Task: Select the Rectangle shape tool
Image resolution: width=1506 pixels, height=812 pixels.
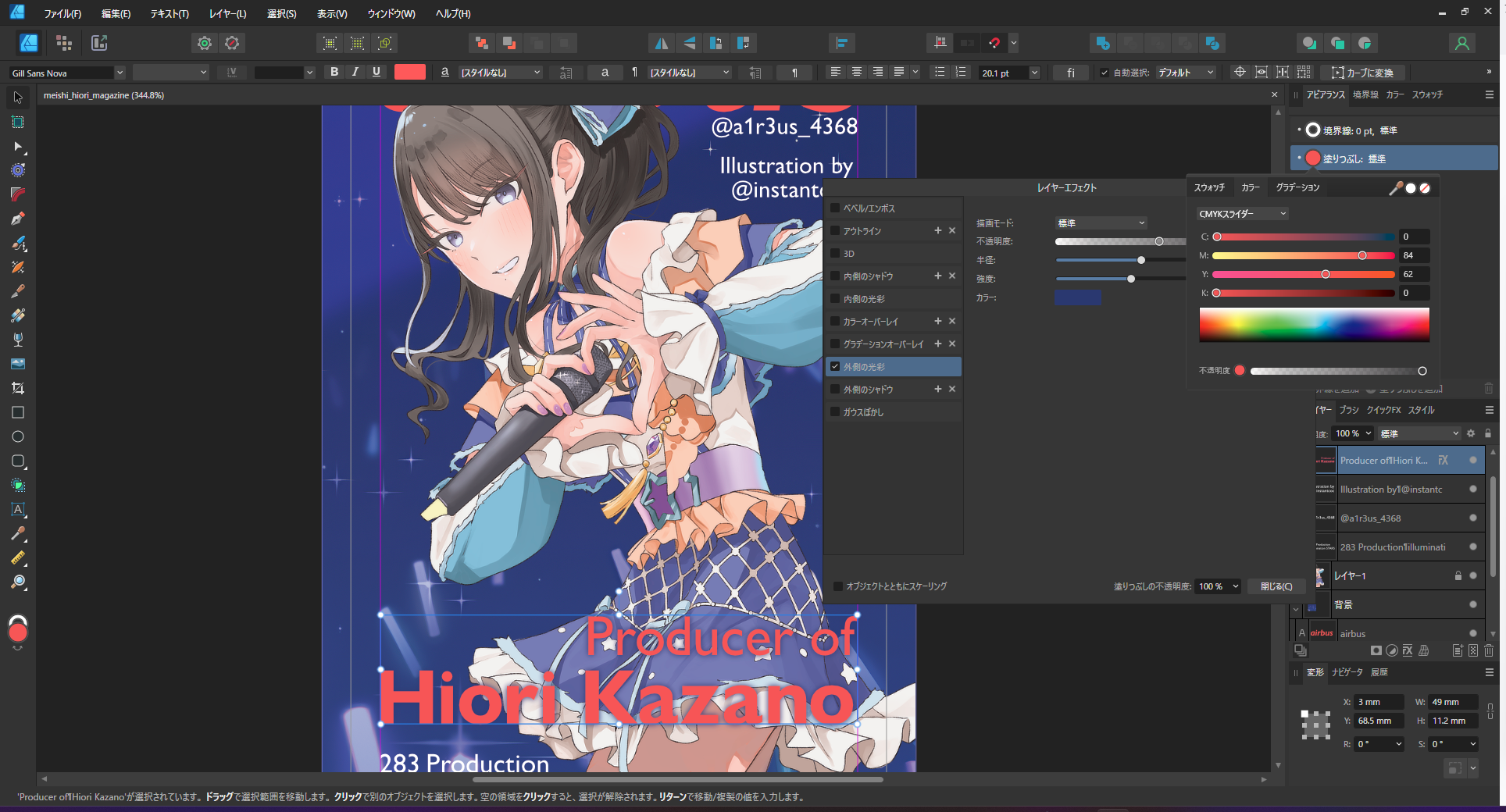Action: (17, 412)
